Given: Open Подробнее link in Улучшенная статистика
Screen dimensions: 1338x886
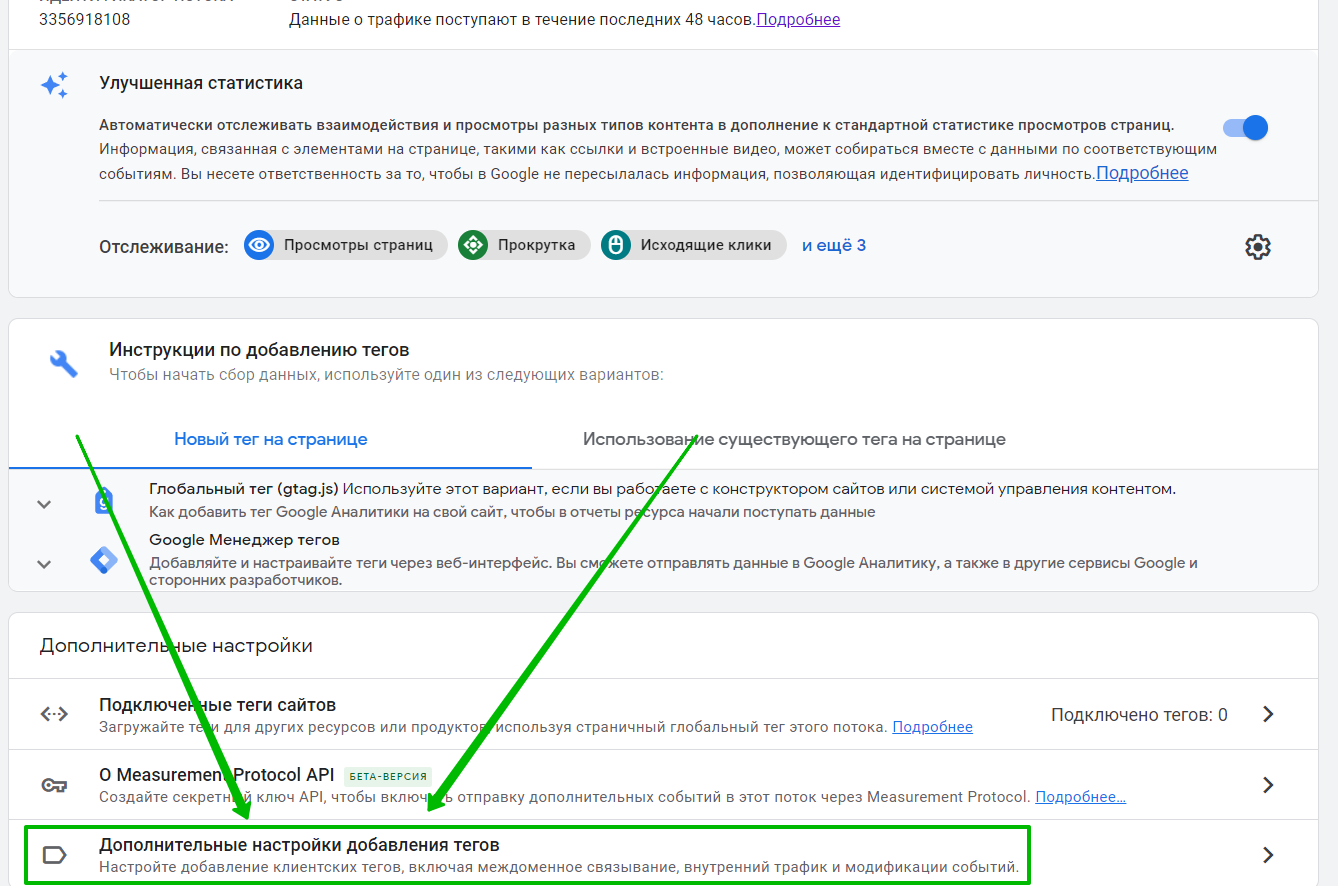Looking at the screenshot, I should [1142, 173].
